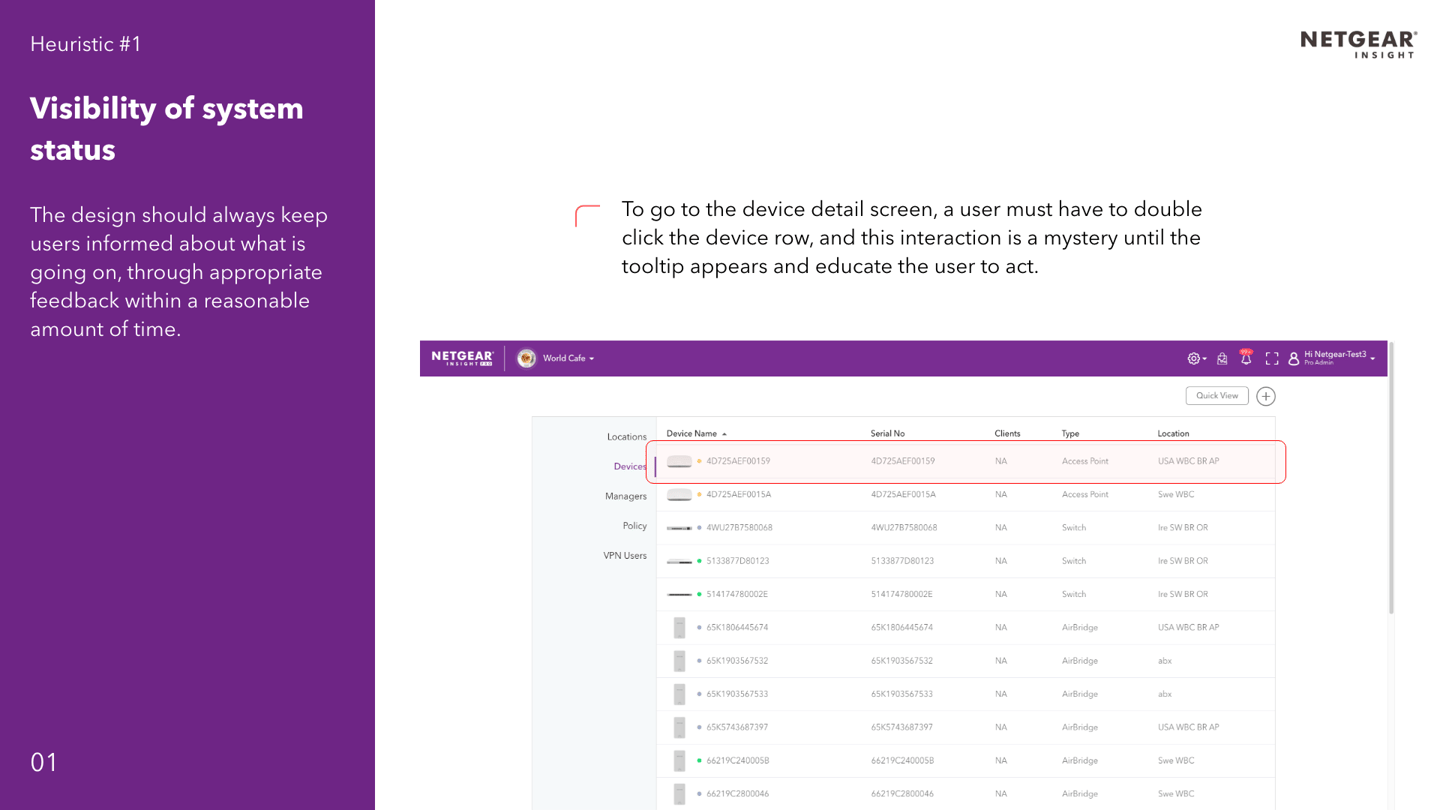Click AirBridge type for 65K1903567533
The image size is (1440, 810).
tap(1080, 694)
